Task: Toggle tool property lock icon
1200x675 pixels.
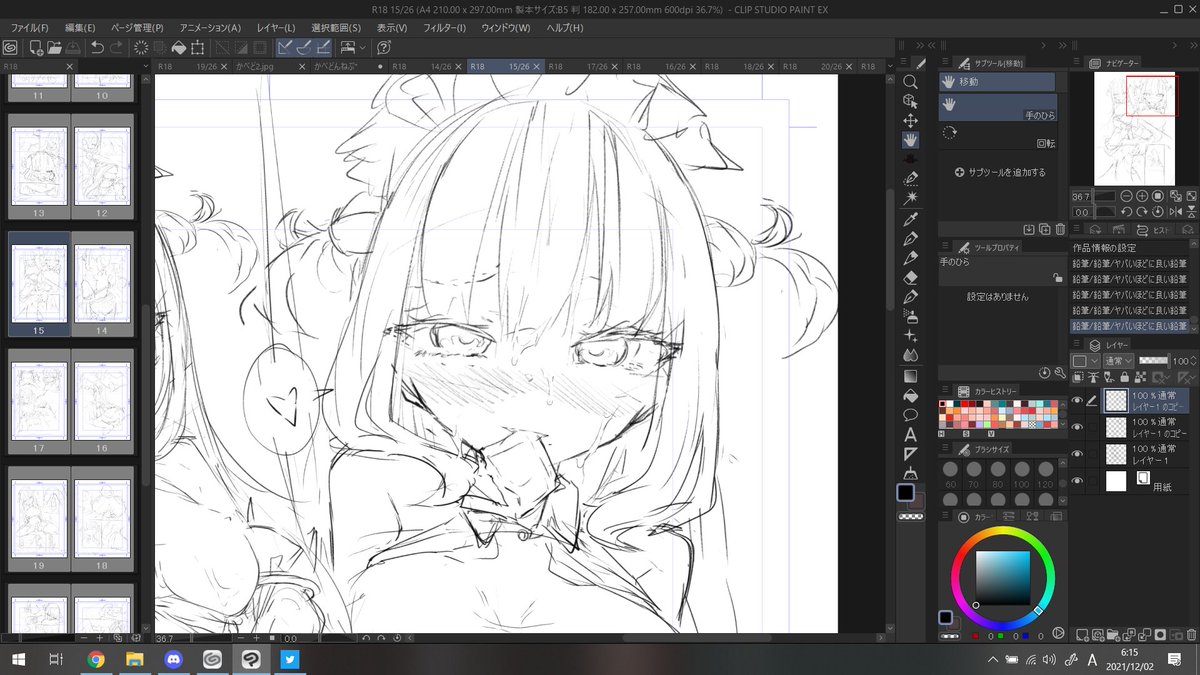Action: (1058, 278)
